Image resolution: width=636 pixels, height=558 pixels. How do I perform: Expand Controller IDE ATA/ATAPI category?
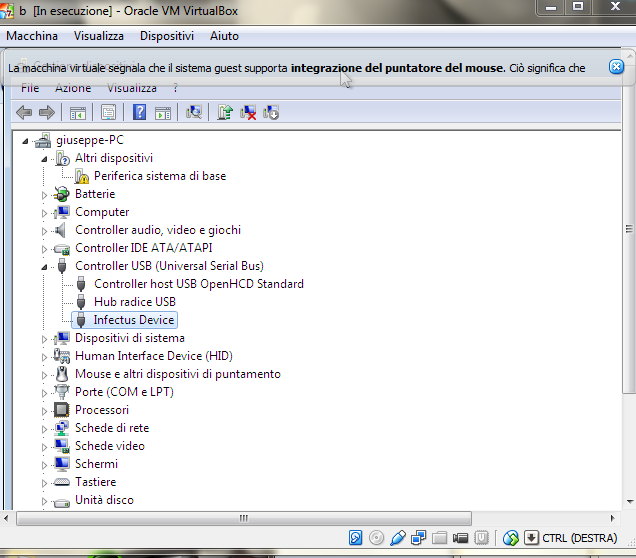pos(44,249)
